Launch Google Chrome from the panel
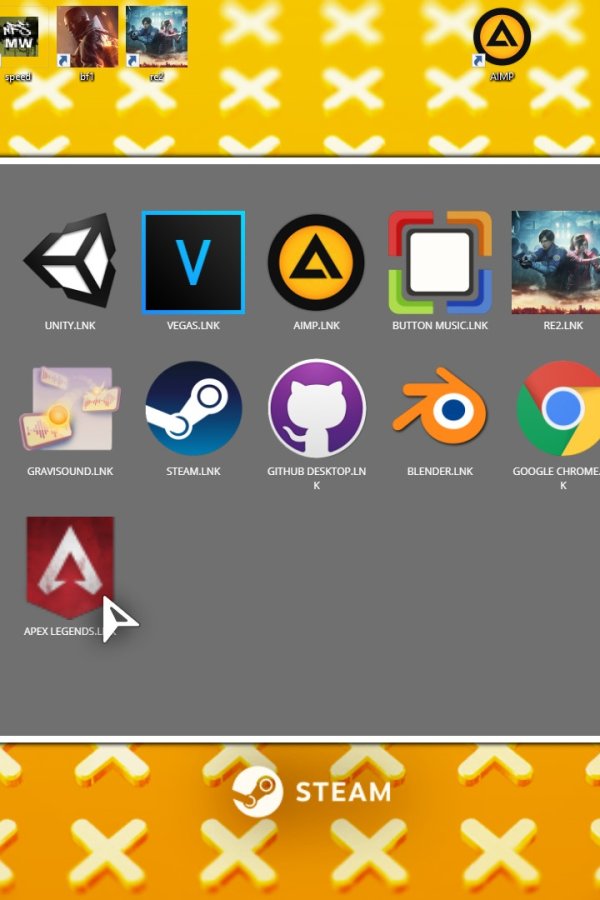 [559, 408]
